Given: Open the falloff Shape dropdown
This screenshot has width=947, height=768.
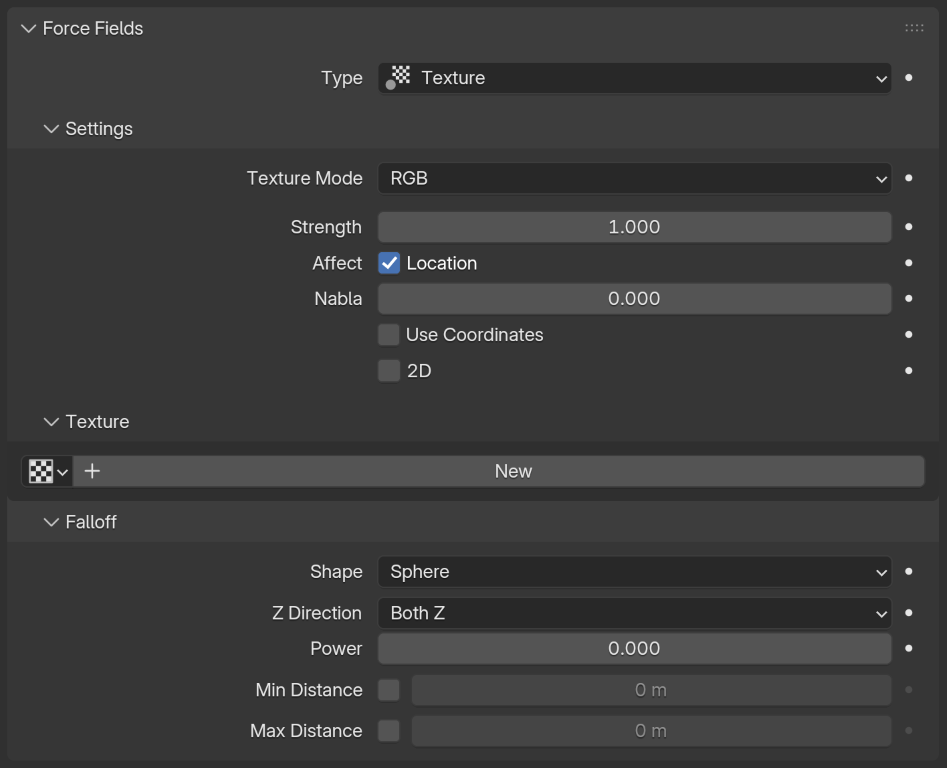Looking at the screenshot, I should (x=634, y=572).
